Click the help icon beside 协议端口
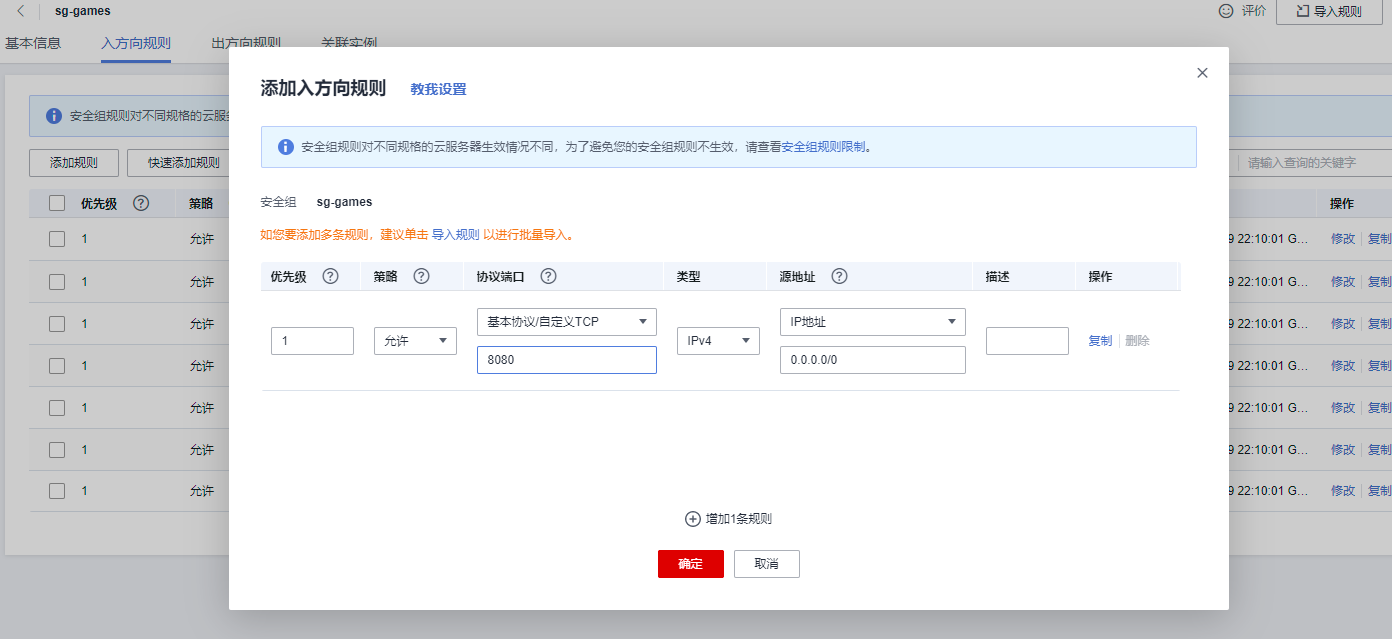The width and height of the screenshot is (1392, 639). (548, 277)
